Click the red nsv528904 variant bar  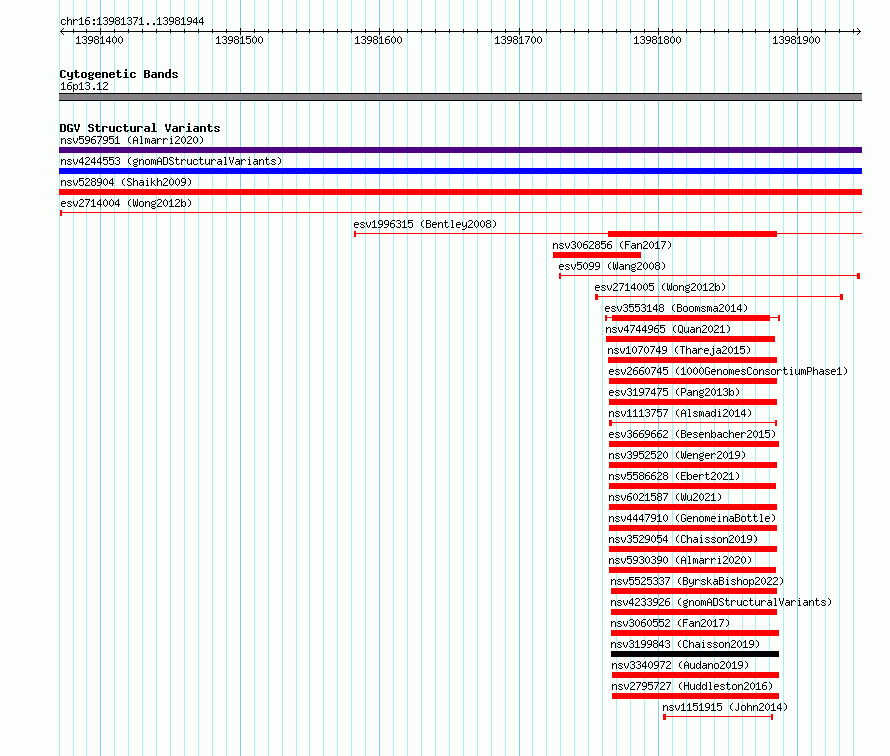[460, 192]
